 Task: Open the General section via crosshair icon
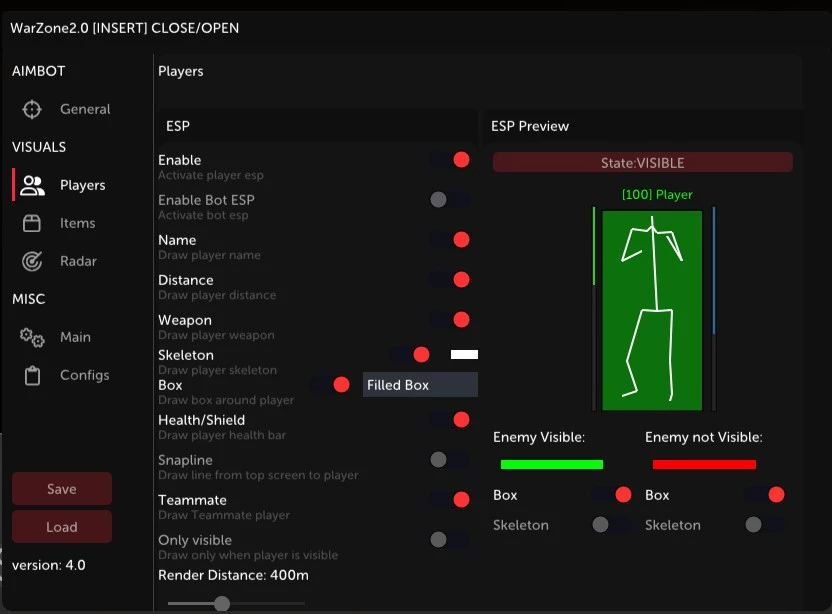tap(32, 109)
